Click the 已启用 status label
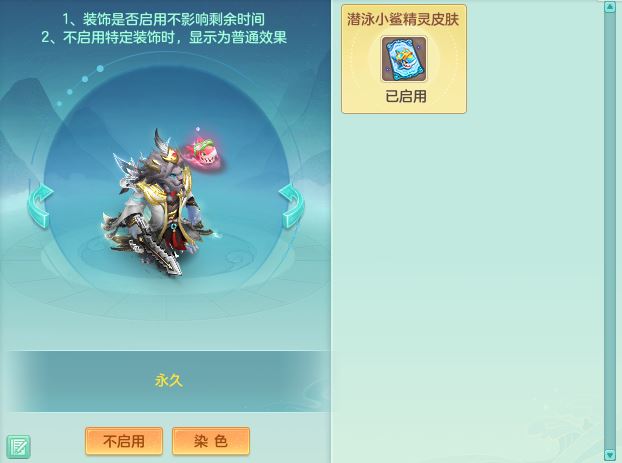 pos(406,96)
